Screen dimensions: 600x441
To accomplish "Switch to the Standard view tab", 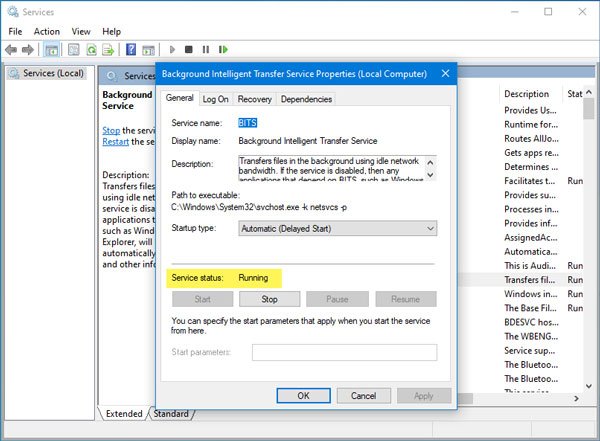I will 171,413.
